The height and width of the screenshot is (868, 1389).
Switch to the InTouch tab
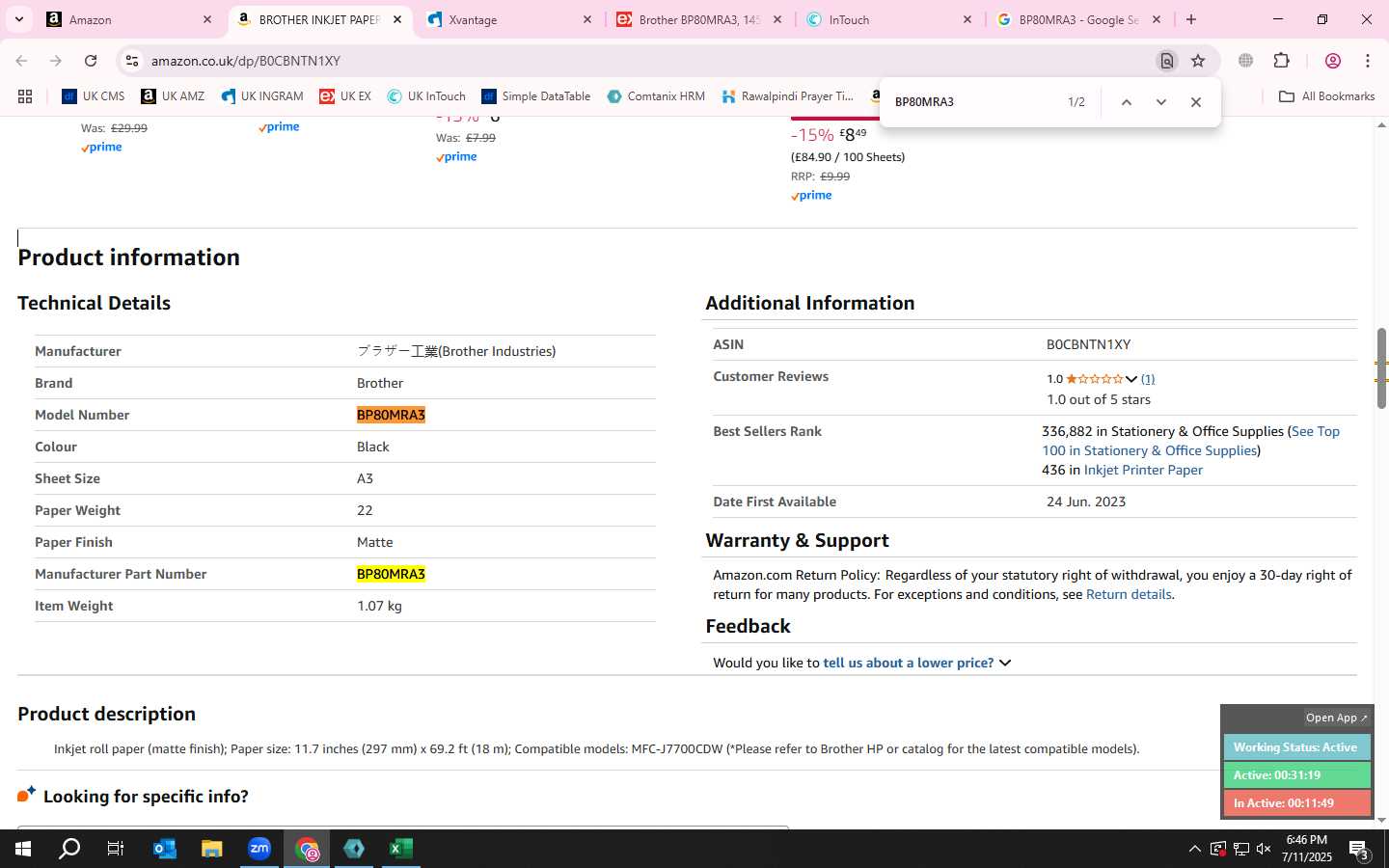(x=891, y=19)
